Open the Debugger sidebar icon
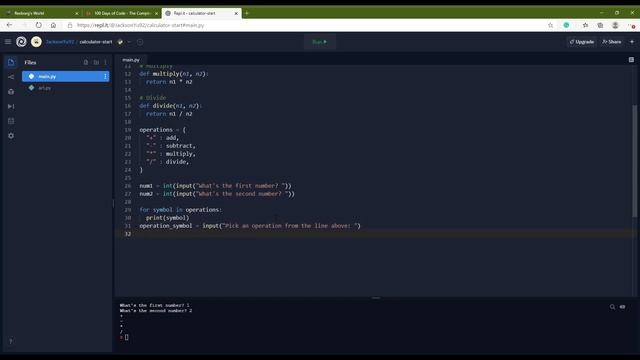The width and height of the screenshot is (640, 360). pos(11,107)
